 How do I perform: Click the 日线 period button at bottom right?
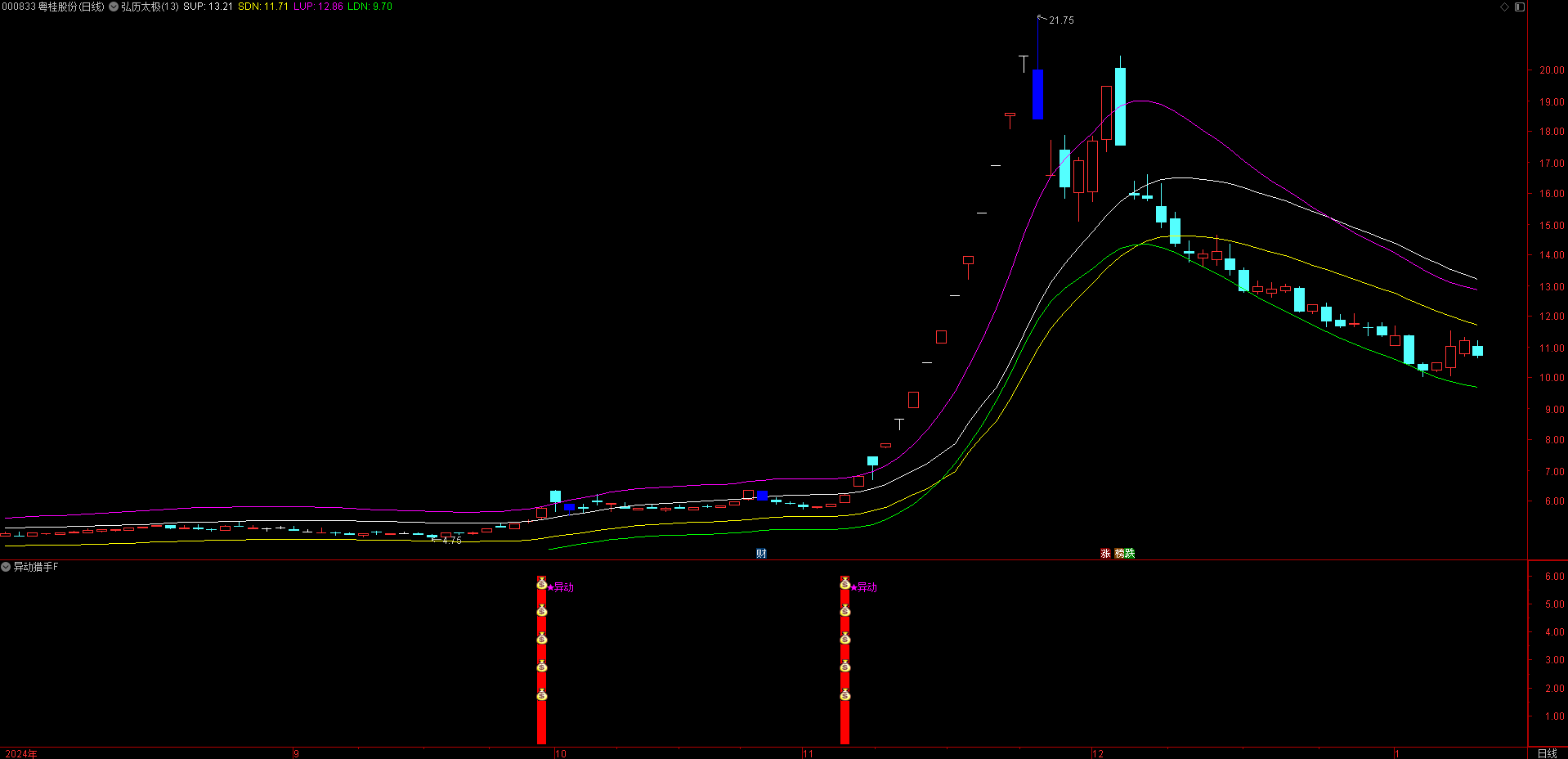[1547, 753]
